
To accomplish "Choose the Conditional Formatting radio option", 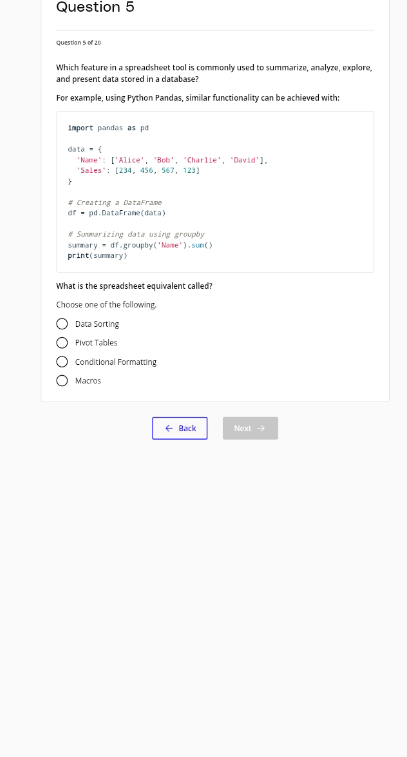I will [x=62, y=362].
